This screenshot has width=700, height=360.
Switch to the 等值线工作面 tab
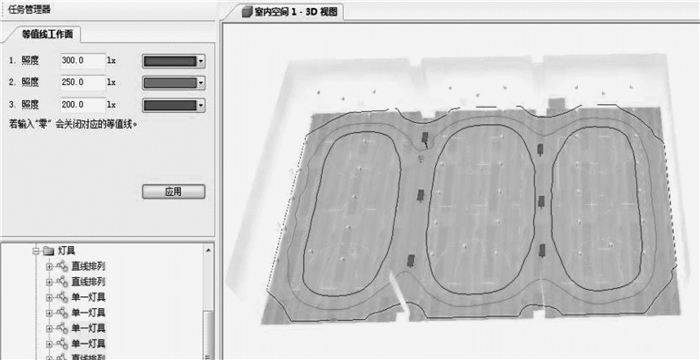click(x=47, y=34)
